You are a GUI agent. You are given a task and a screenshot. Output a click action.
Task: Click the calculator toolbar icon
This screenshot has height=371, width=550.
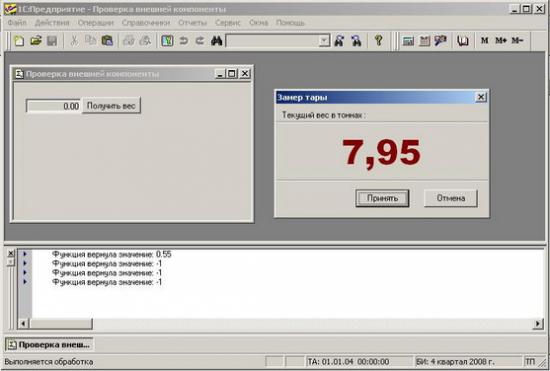tap(408, 41)
